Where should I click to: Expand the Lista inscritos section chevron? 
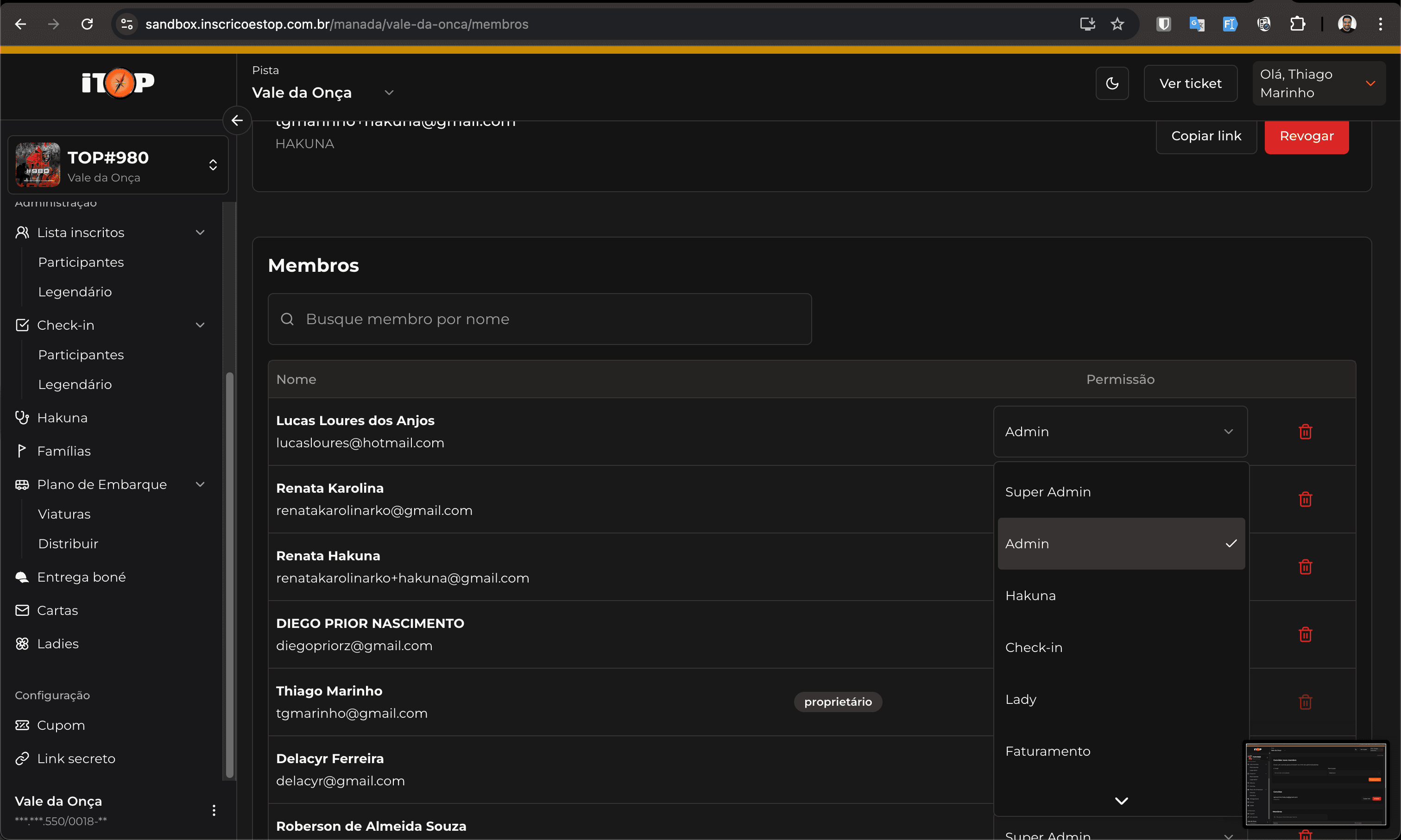coord(200,232)
